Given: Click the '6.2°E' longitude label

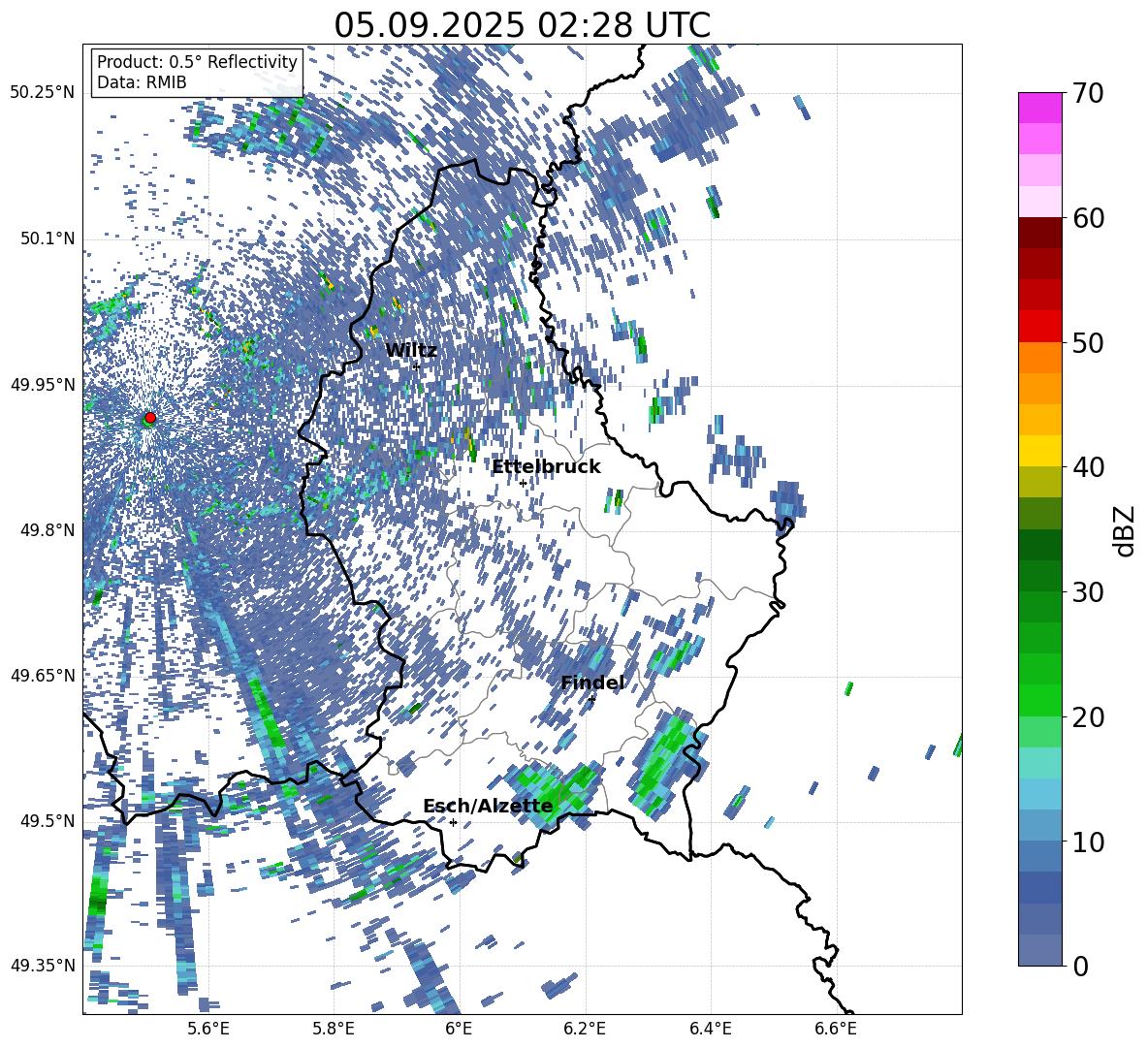Looking at the screenshot, I should [585, 1029].
